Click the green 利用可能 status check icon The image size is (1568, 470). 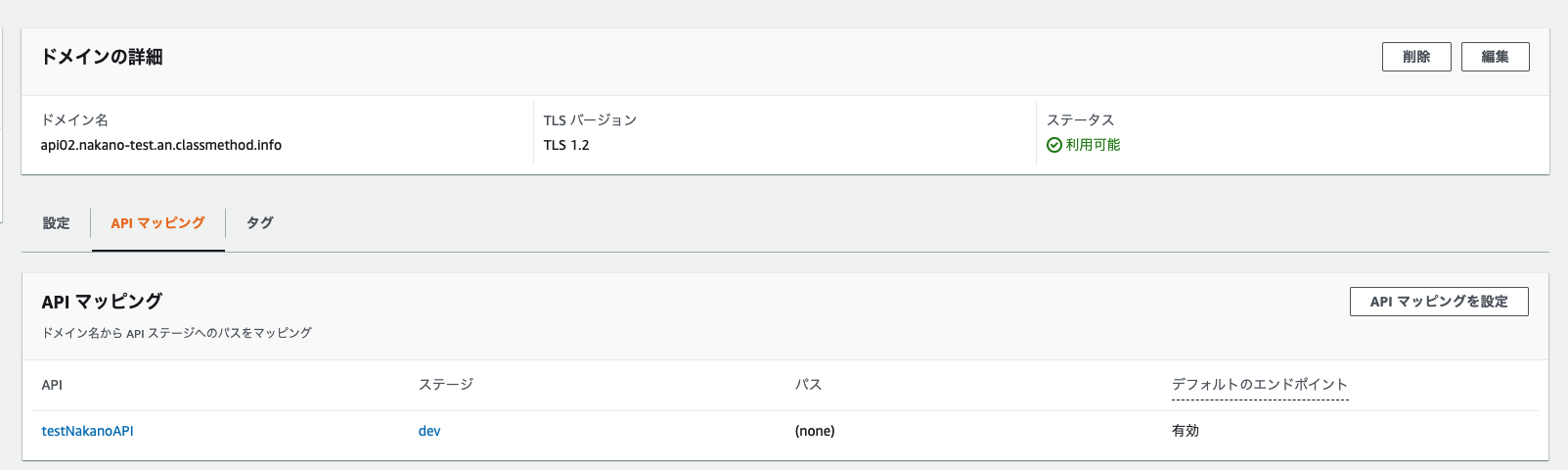[x=1053, y=145]
